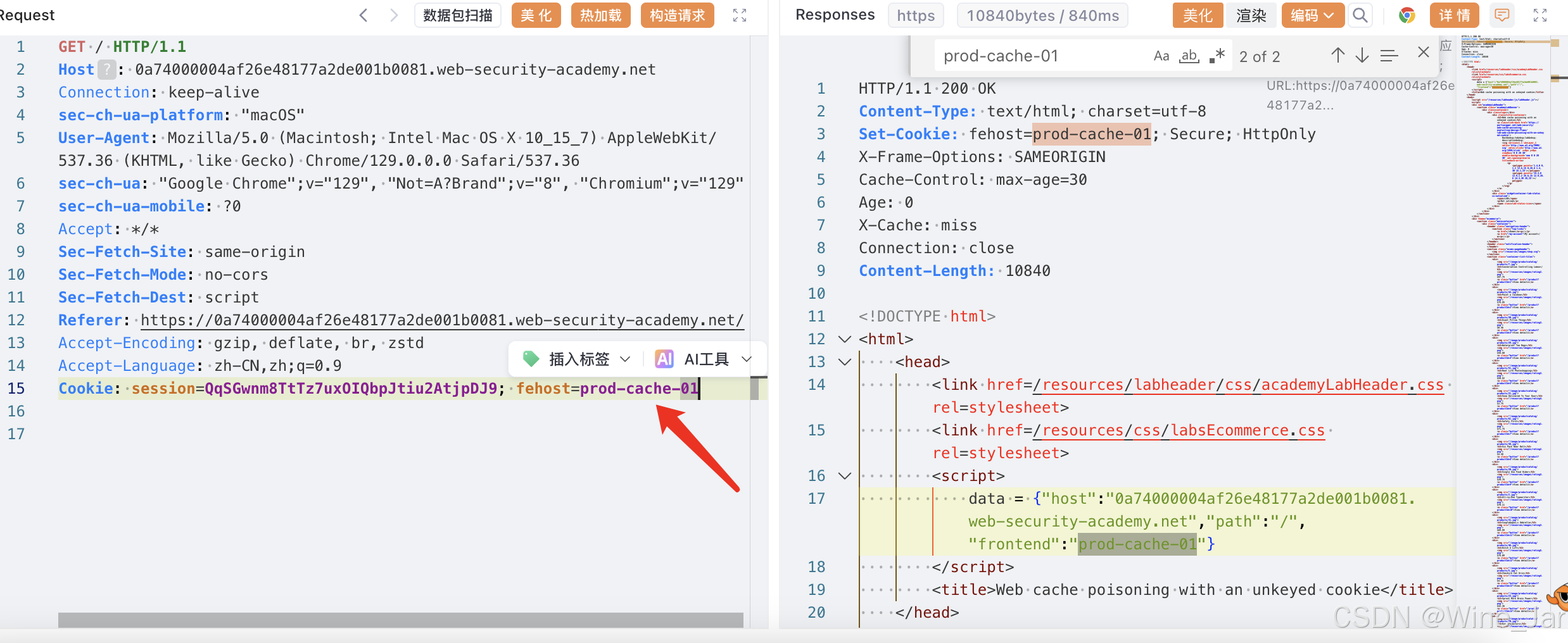This screenshot has height=643, width=1568.
Task: Collapse the <head> element fold arrow
Action: pyautogui.click(x=844, y=362)
